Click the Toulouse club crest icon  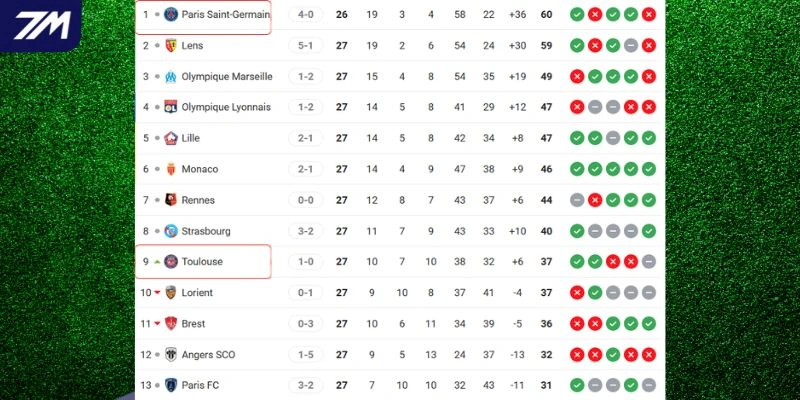(x=171, y=262)
